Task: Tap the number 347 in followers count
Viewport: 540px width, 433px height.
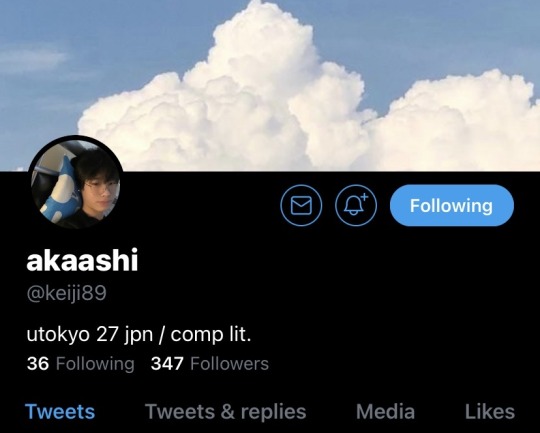Action: click(x=167, y=364)
